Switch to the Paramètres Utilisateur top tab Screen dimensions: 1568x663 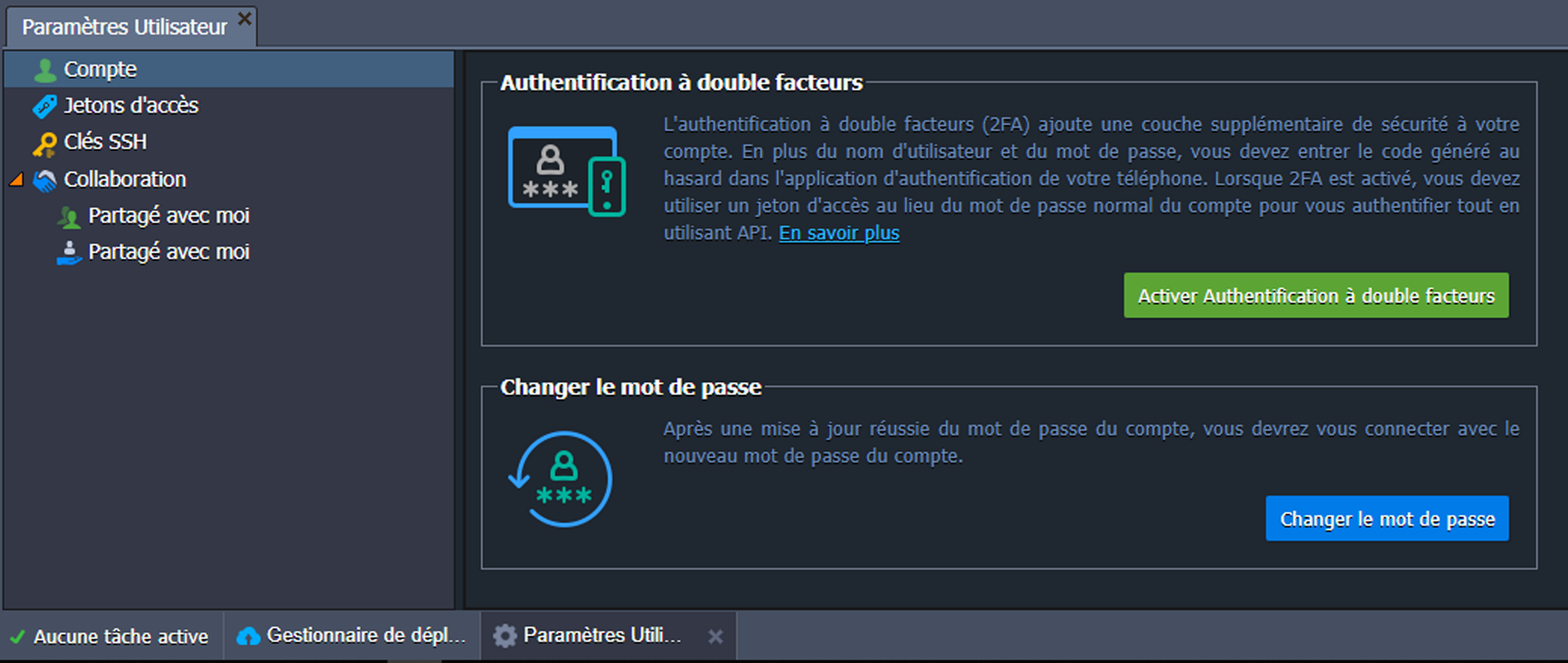tap(124, 27)
